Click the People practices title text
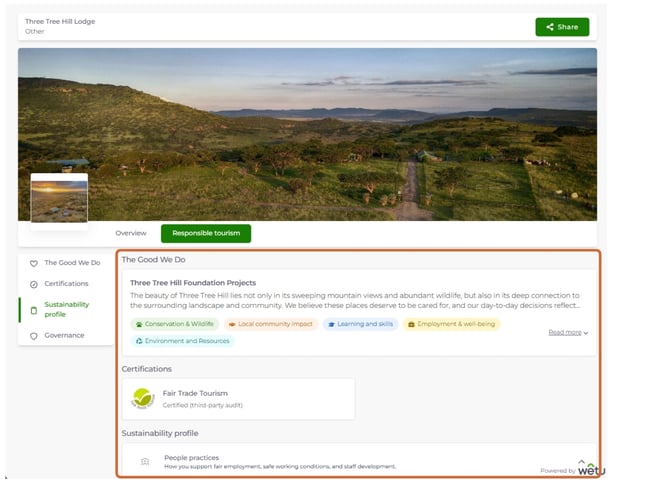 point(191,458)
